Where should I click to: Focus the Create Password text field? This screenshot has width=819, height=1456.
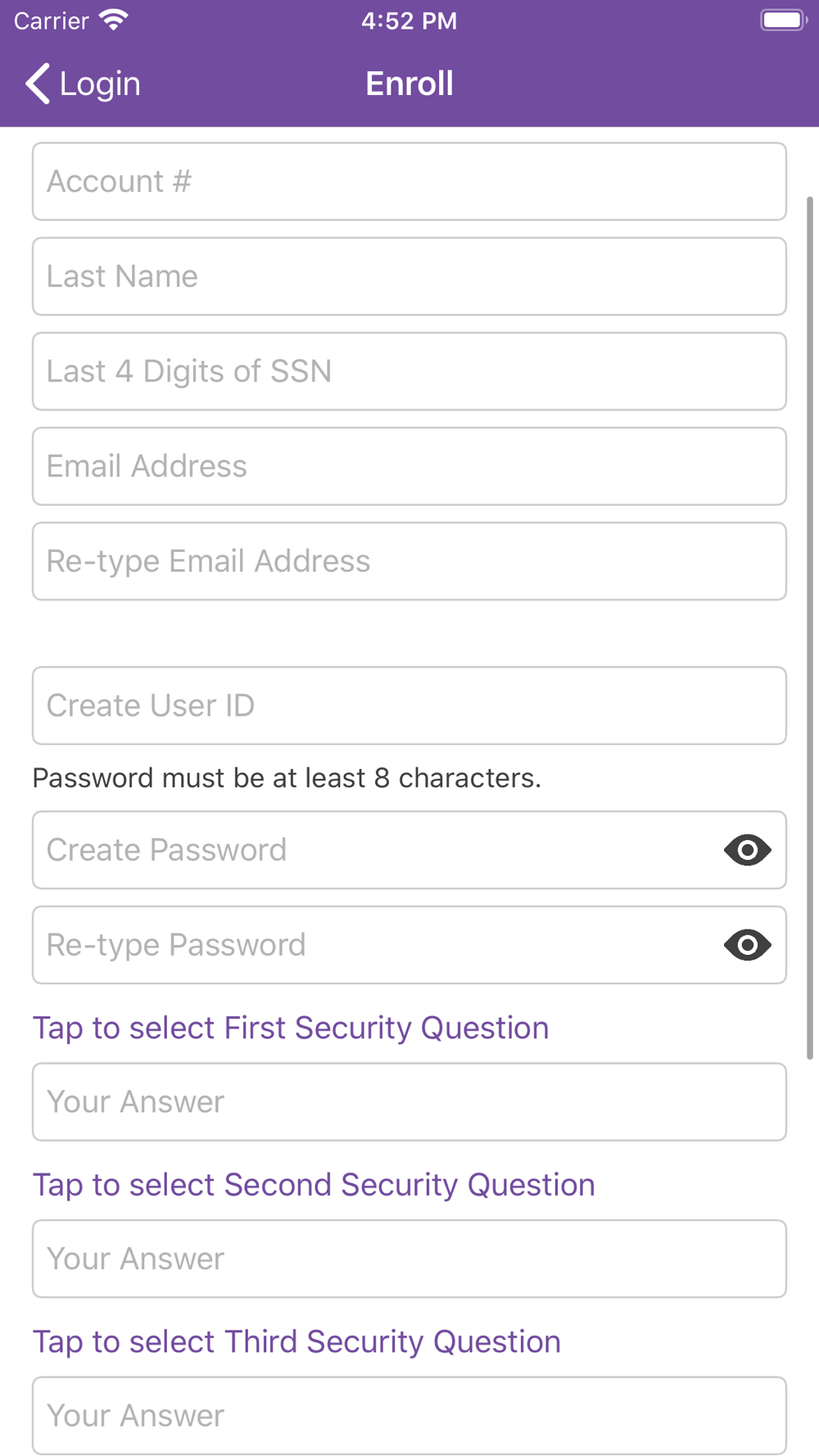[377, 850]
